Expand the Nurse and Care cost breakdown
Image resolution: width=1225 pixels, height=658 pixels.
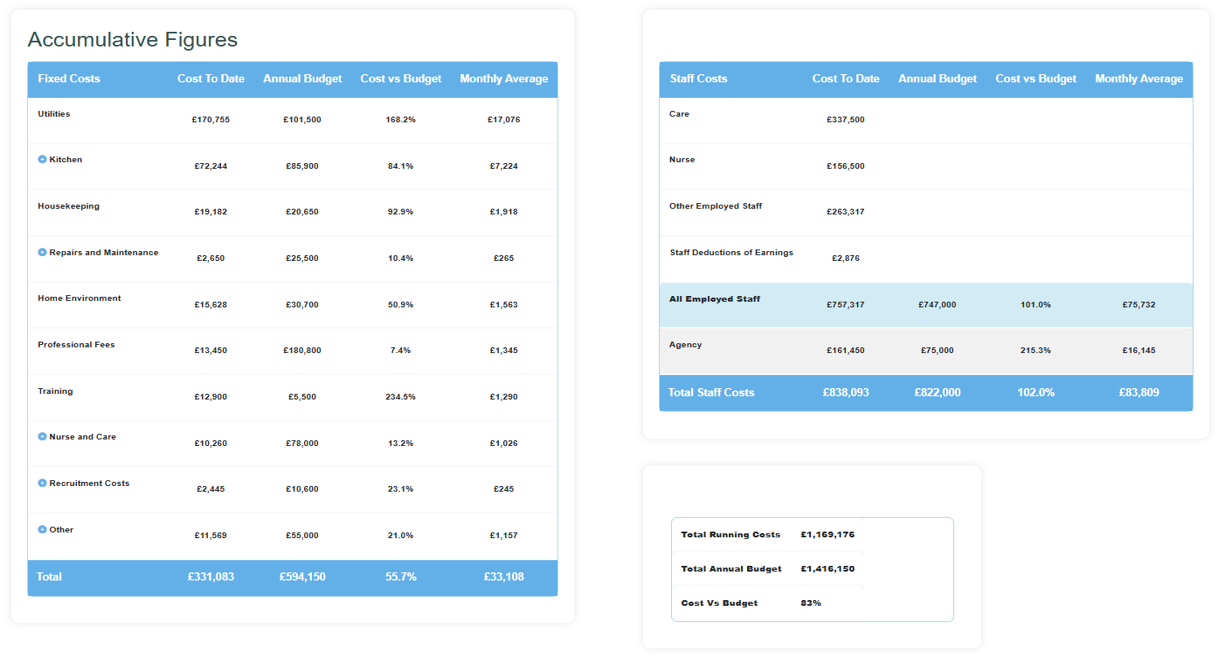pyautogui.click(x=42, y=437)
